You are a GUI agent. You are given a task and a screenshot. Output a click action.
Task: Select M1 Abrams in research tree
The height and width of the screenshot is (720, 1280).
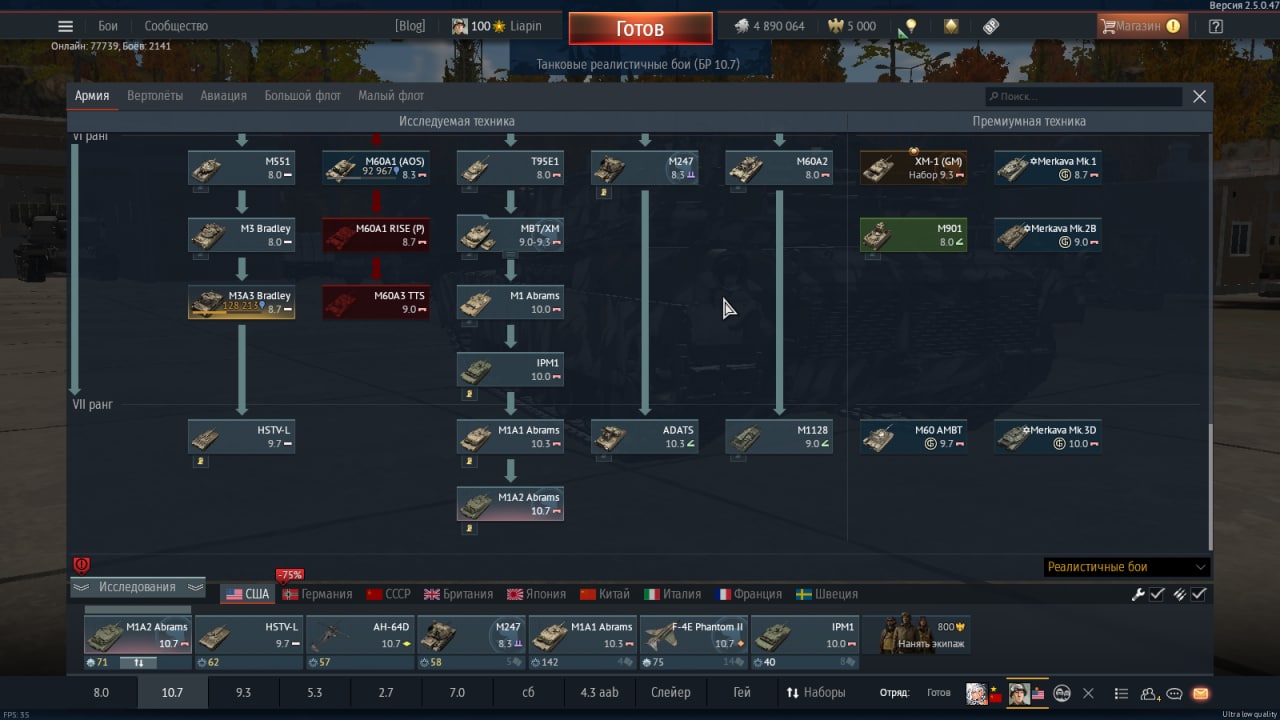[510, 302]
